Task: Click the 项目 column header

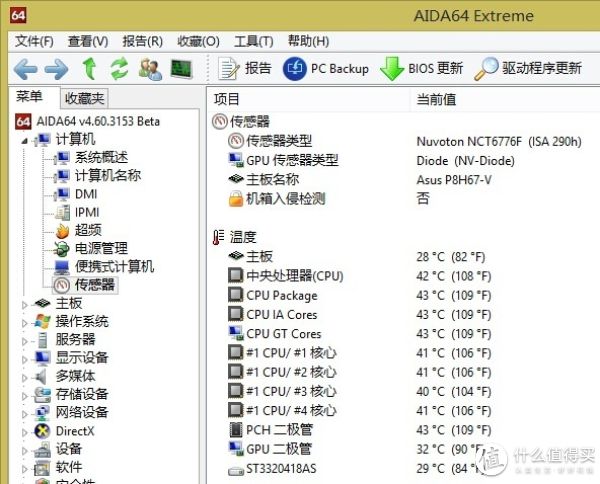Action: point(310,99)
